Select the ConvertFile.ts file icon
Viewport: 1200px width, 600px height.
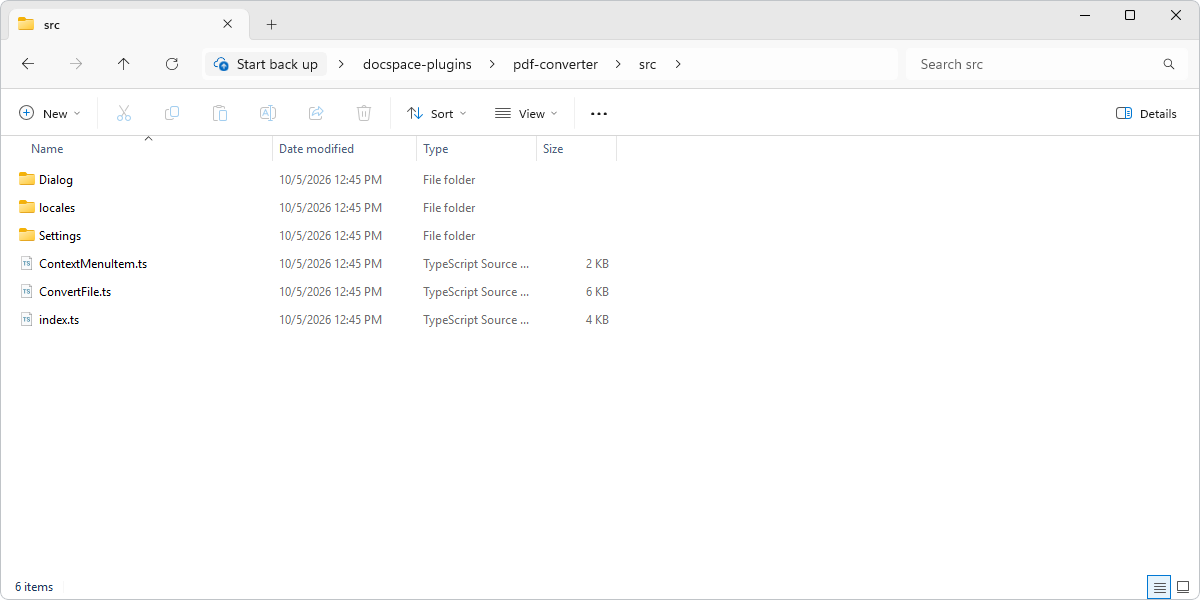(x=27, y=292)
